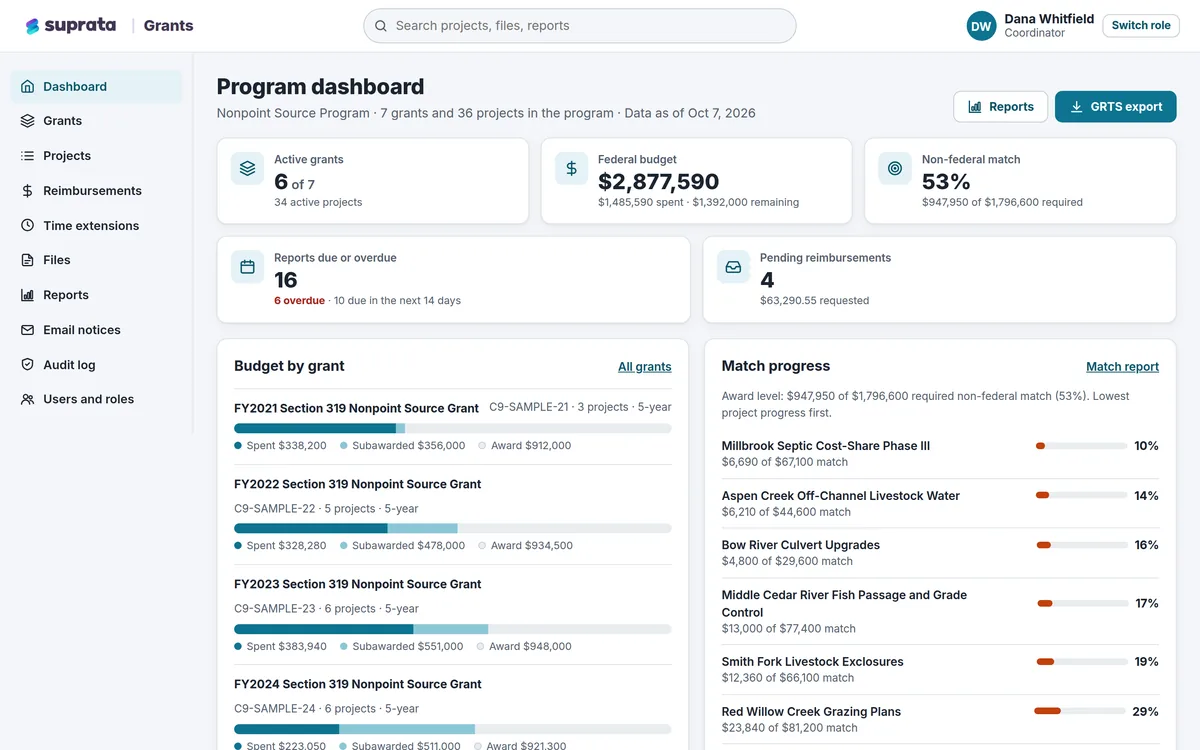1200x750 pixels.
Task: Open the Match report link
Action: [1122, 367]
